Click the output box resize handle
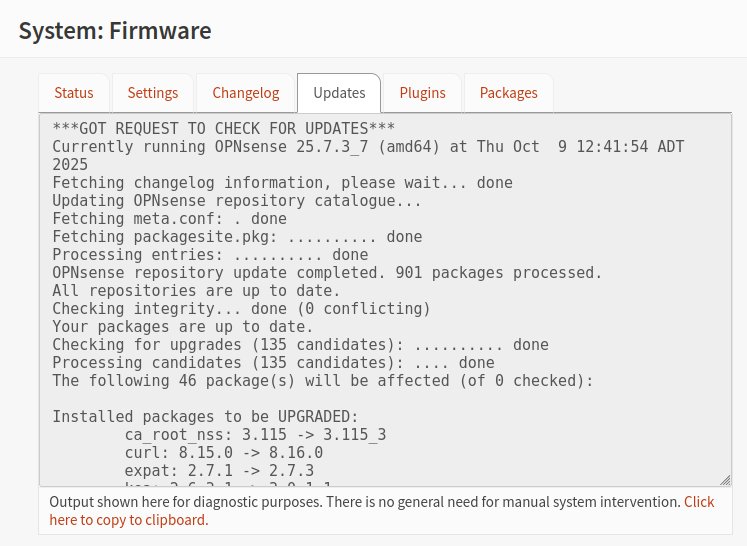 [x=725, y=480]
